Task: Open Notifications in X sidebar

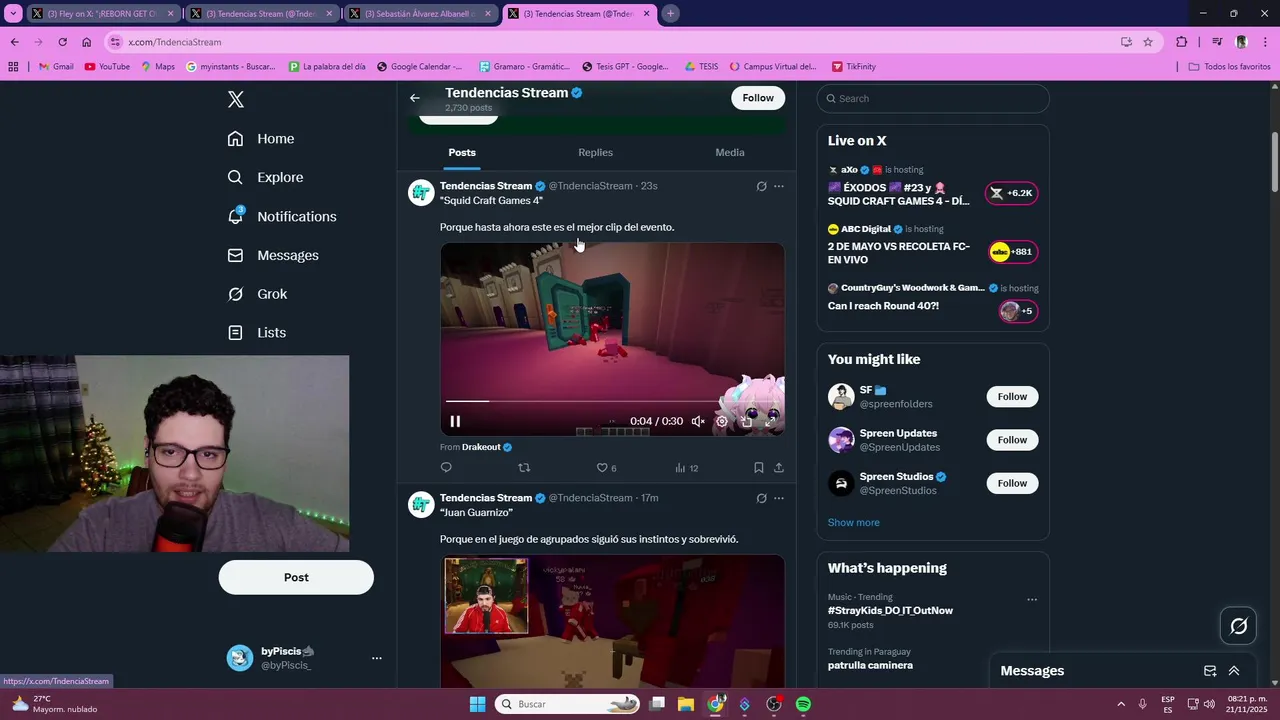Action: [282, 216]
